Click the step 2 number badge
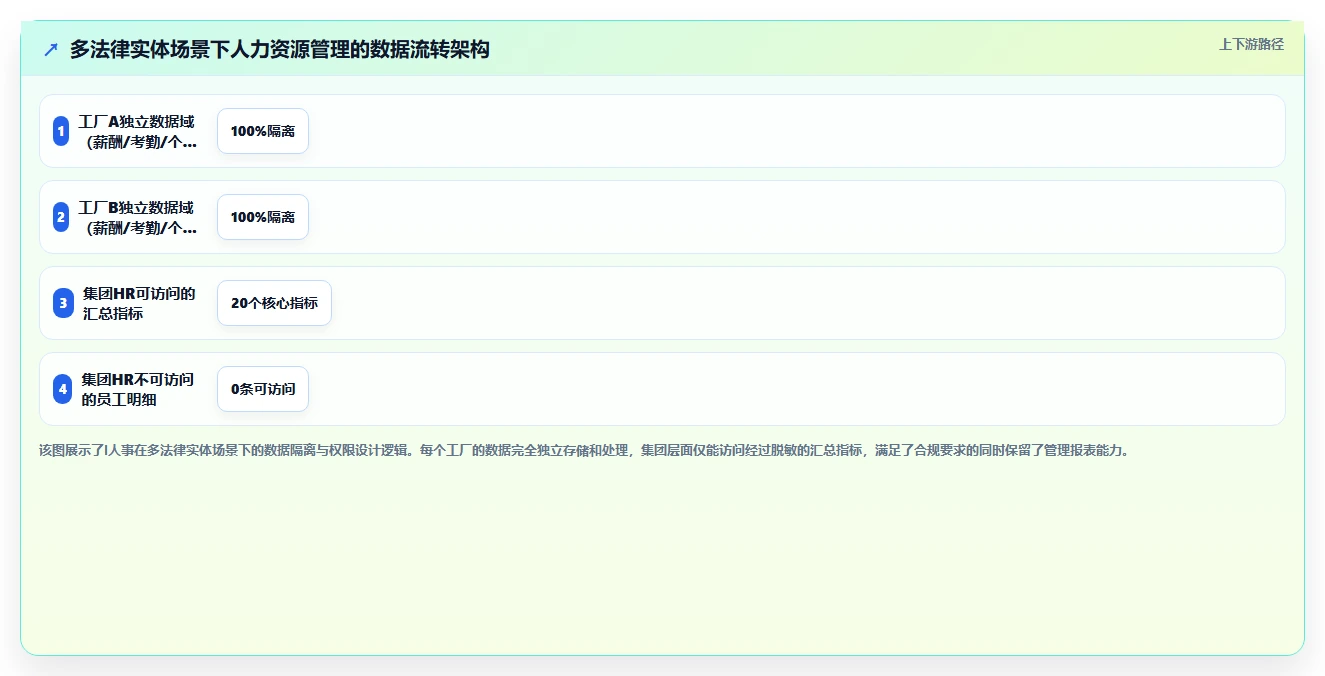Viewport: 1325px width, 676px height. (x=61, y=217)
